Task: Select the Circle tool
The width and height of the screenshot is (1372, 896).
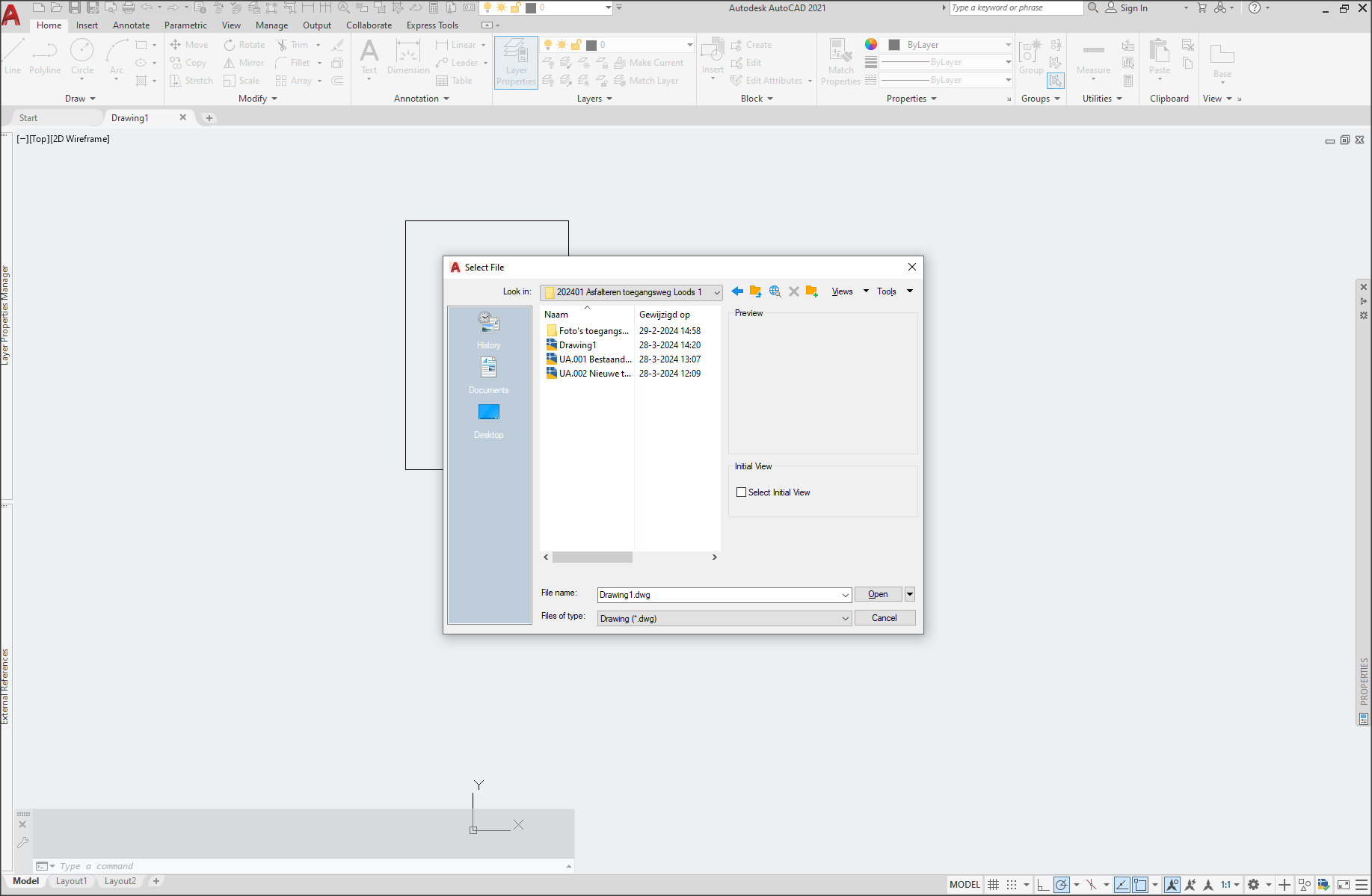Action: pos(82,58)
